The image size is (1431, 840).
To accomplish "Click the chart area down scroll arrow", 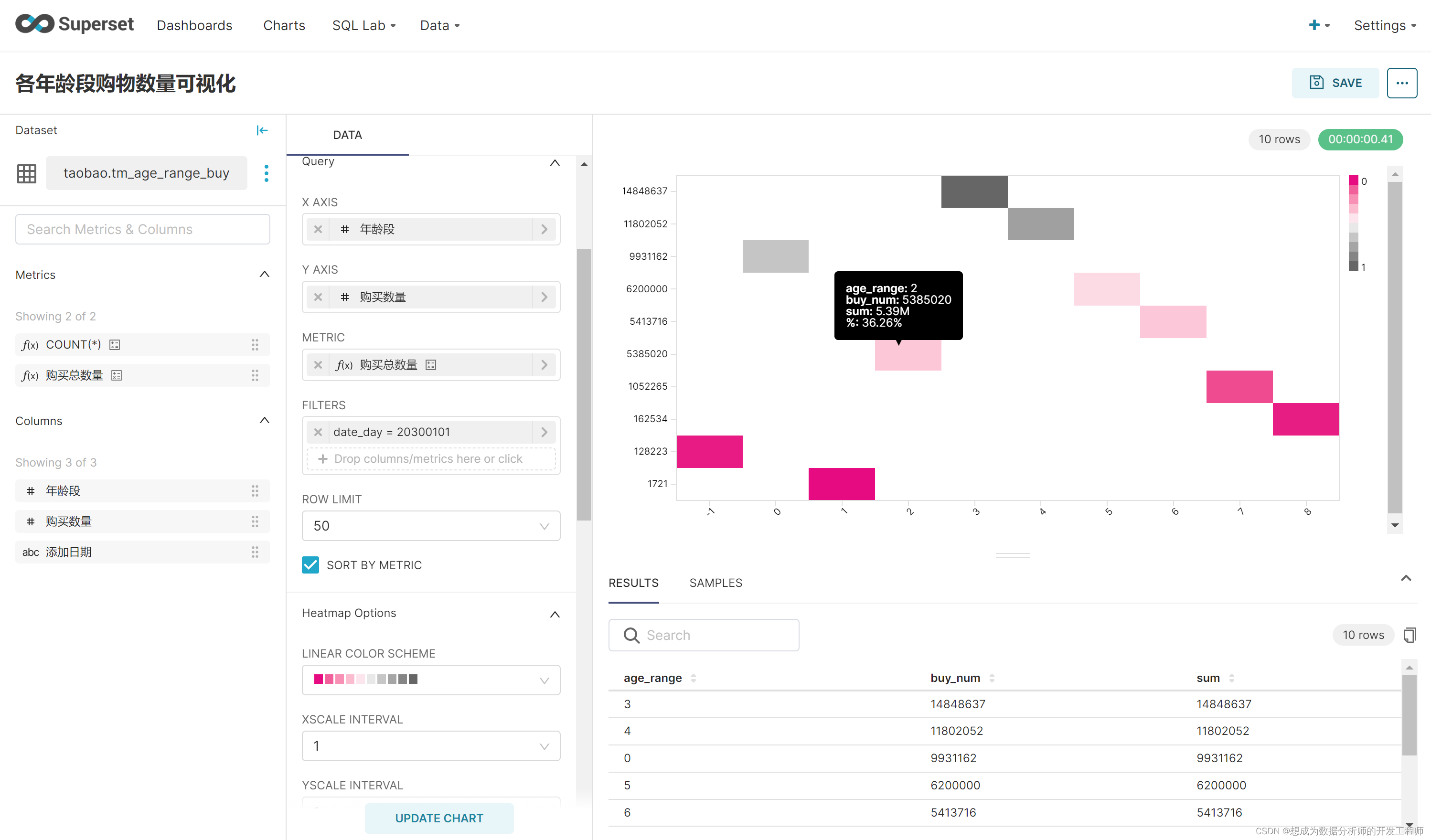I will pos(1395,526).
